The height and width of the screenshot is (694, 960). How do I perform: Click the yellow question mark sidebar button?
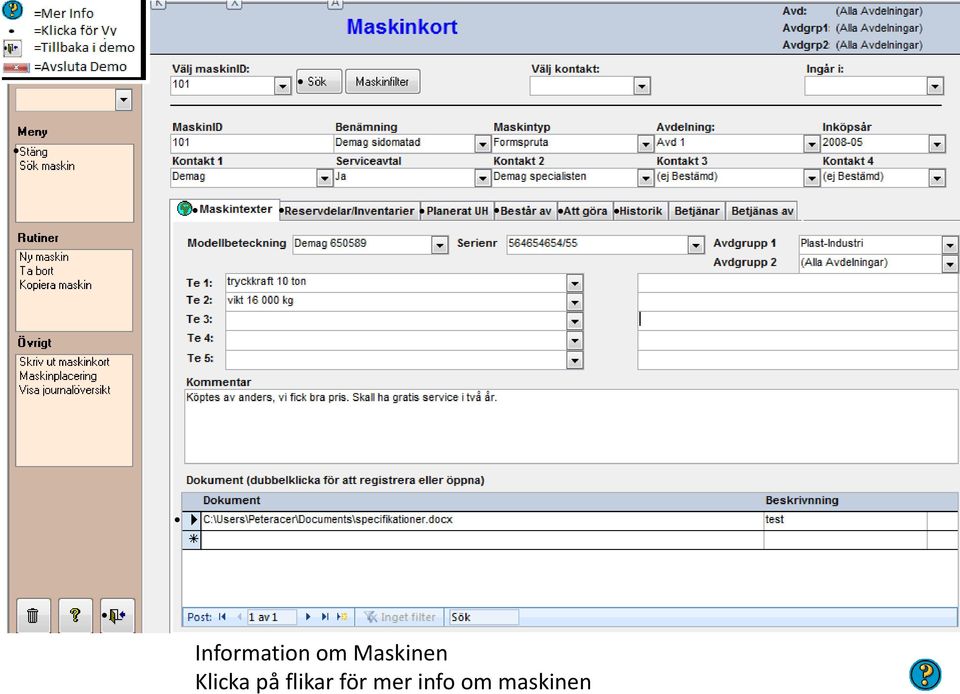tap(75, 615)
